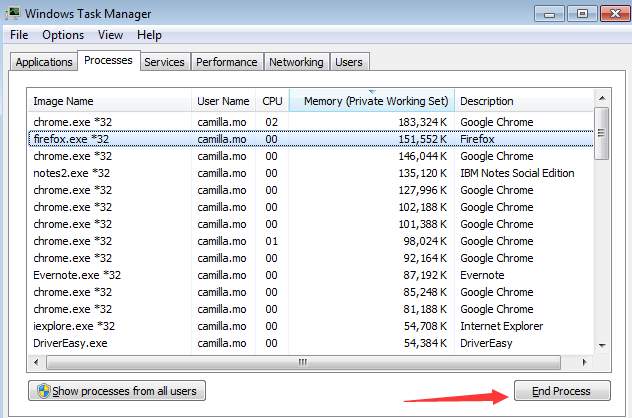The height and width of the screenshot is (418, 632).
Task: Click the 135,120 K memory cell
Action: pyautogui.click(x=423, y=173)
